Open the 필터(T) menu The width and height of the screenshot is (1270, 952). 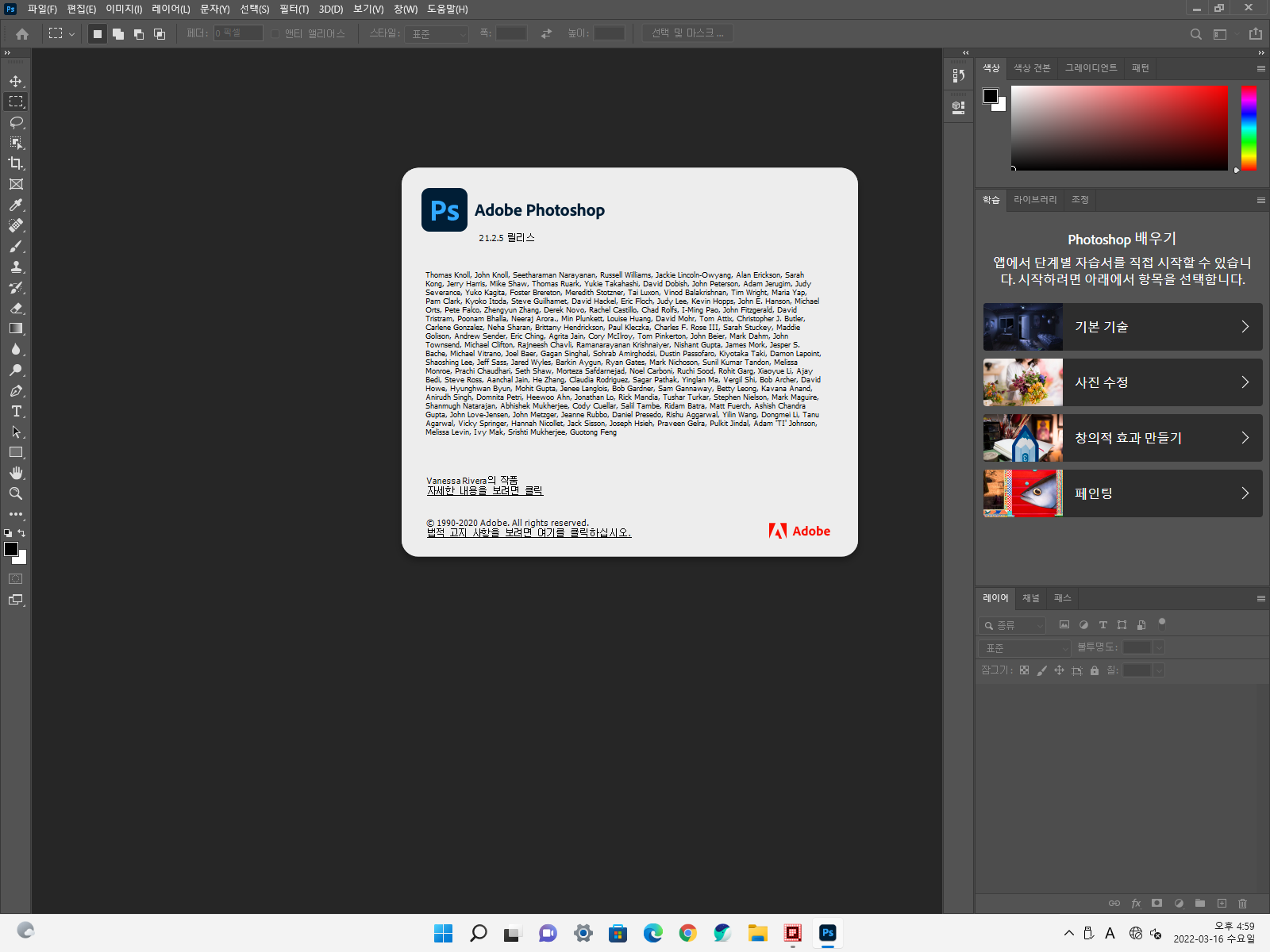pyautogui.click(x=294, y=10)
